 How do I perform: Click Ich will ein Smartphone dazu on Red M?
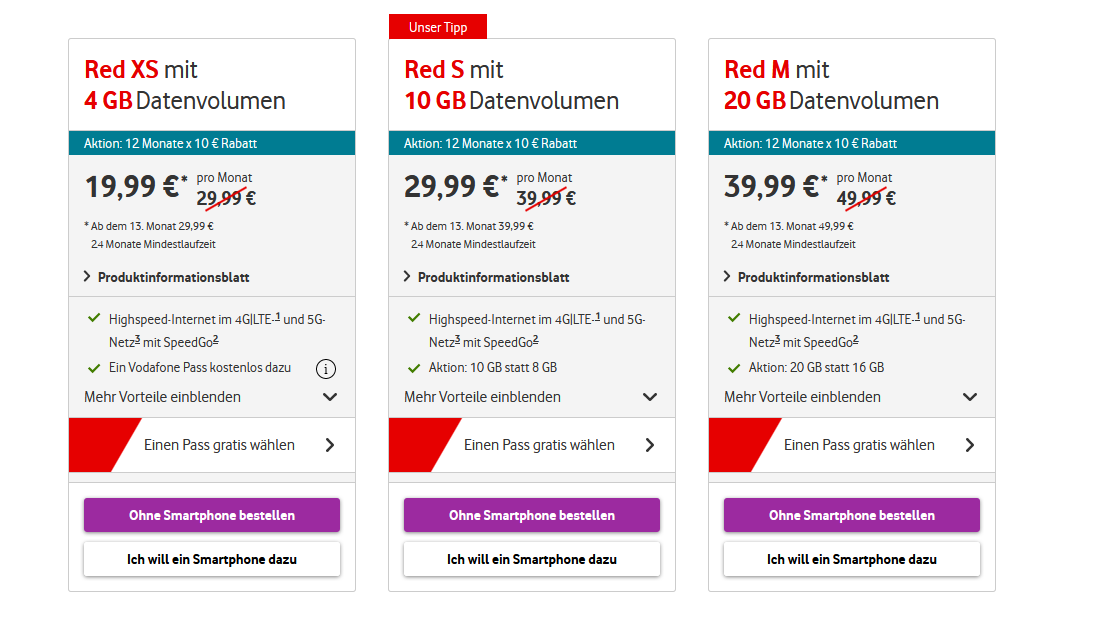pos(851,559)
